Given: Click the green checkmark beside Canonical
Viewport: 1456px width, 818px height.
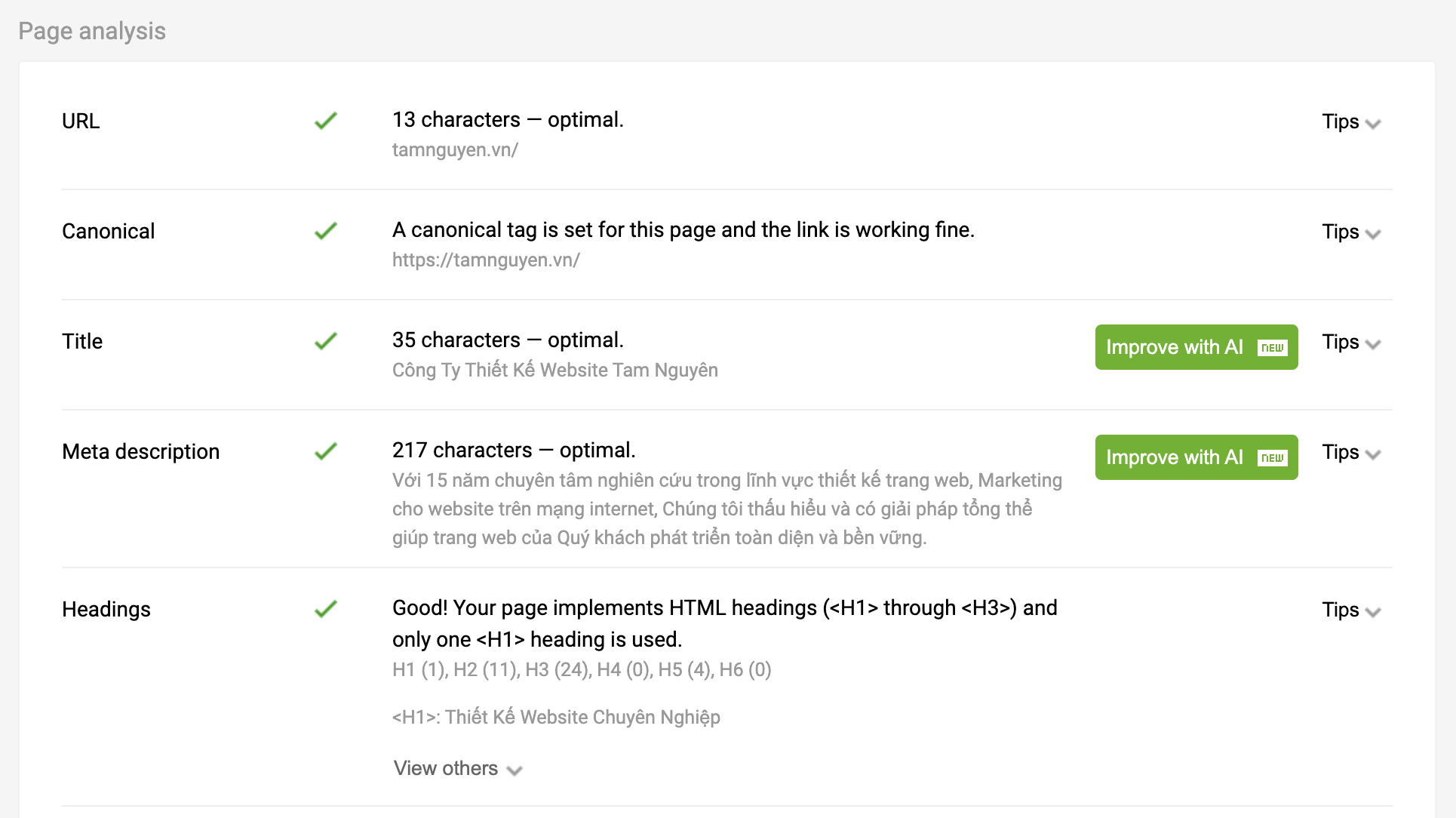Looking at the screenshot, I should point(326,231).
